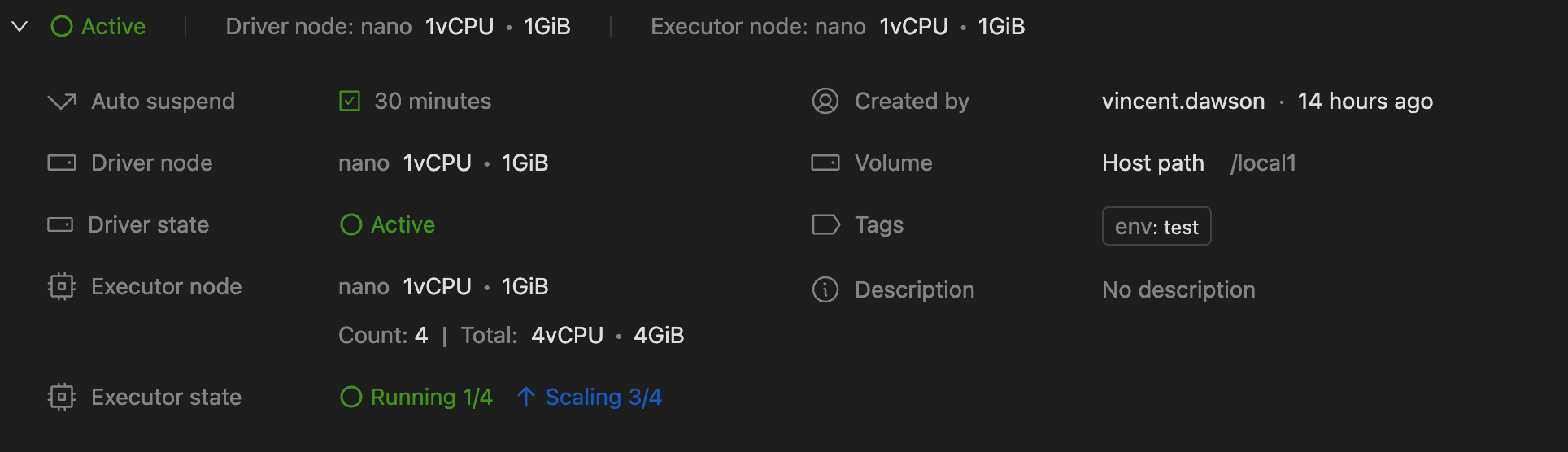Click the No description text
The image size is (1568, 452).
pos(1178,290)
